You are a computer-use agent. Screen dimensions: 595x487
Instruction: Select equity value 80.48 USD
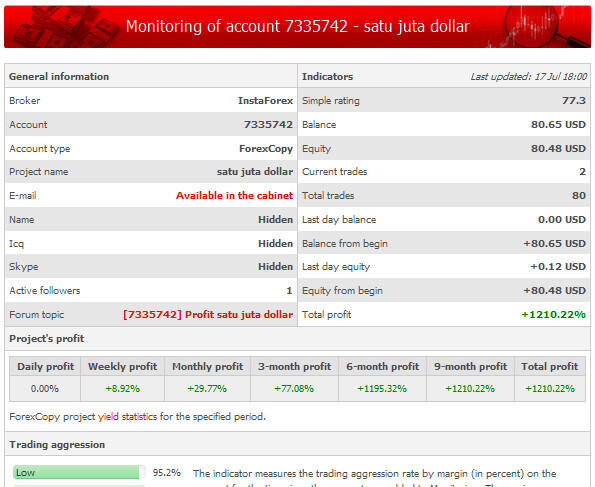pos(558,148)
